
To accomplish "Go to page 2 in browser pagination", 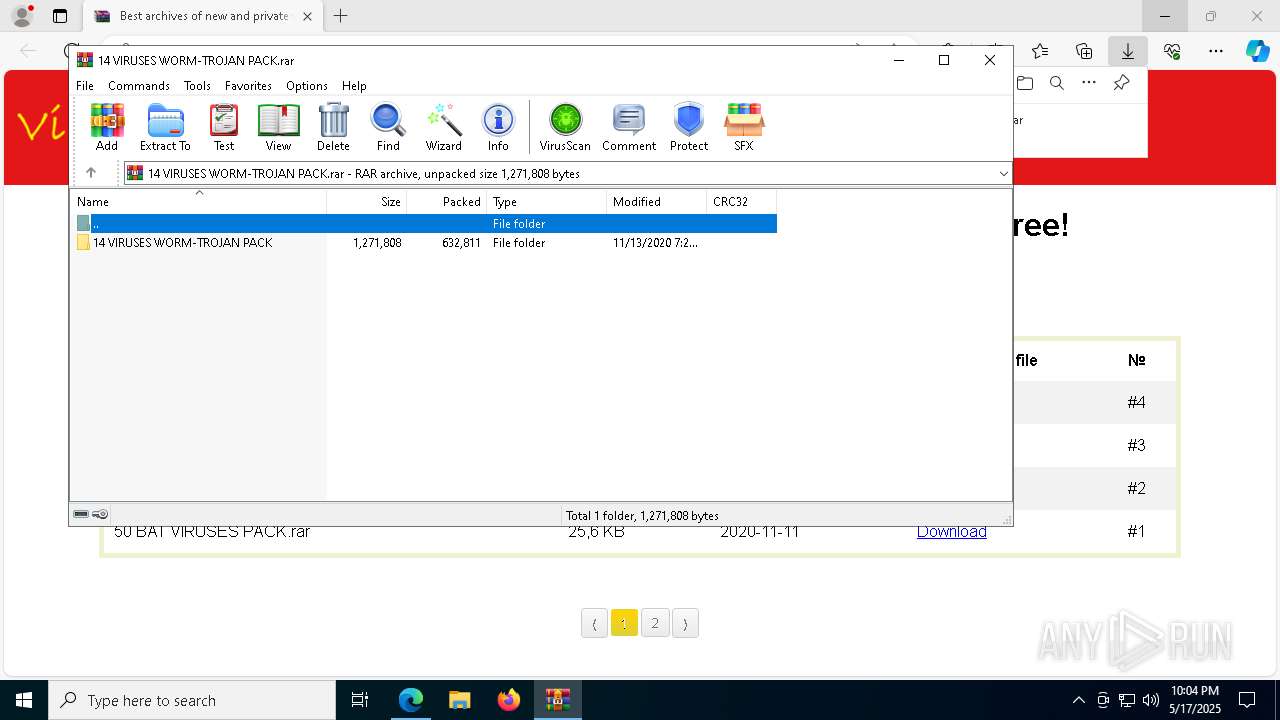I will click(655, 623).
